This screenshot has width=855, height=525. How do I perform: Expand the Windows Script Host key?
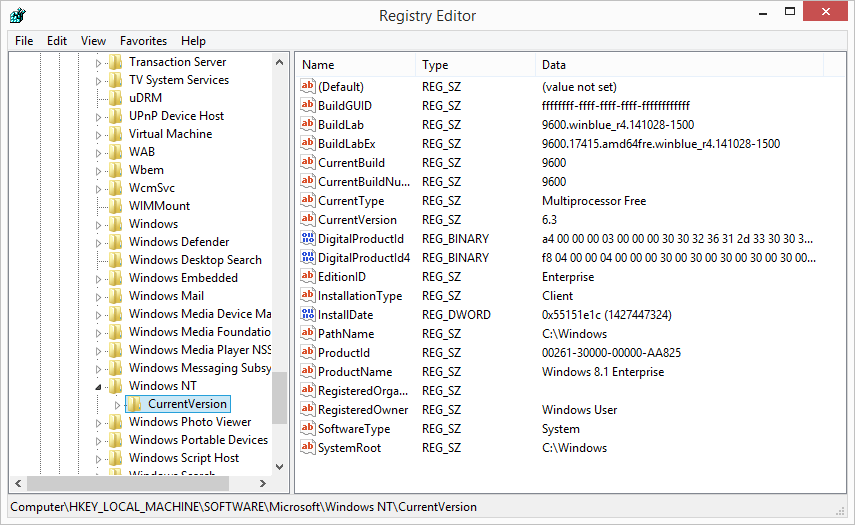[98, 459]
